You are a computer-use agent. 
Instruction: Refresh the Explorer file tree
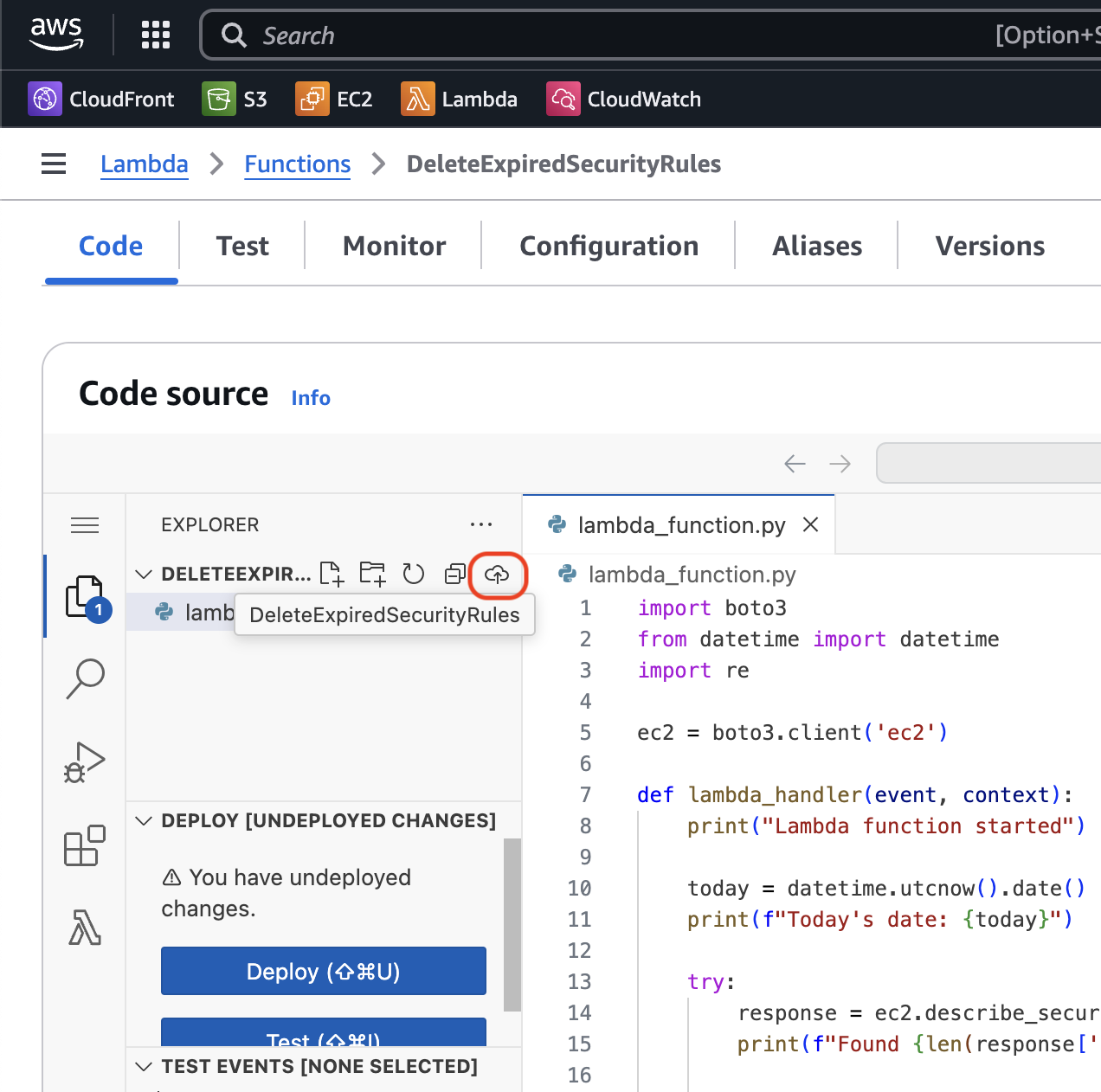(414, 574)
